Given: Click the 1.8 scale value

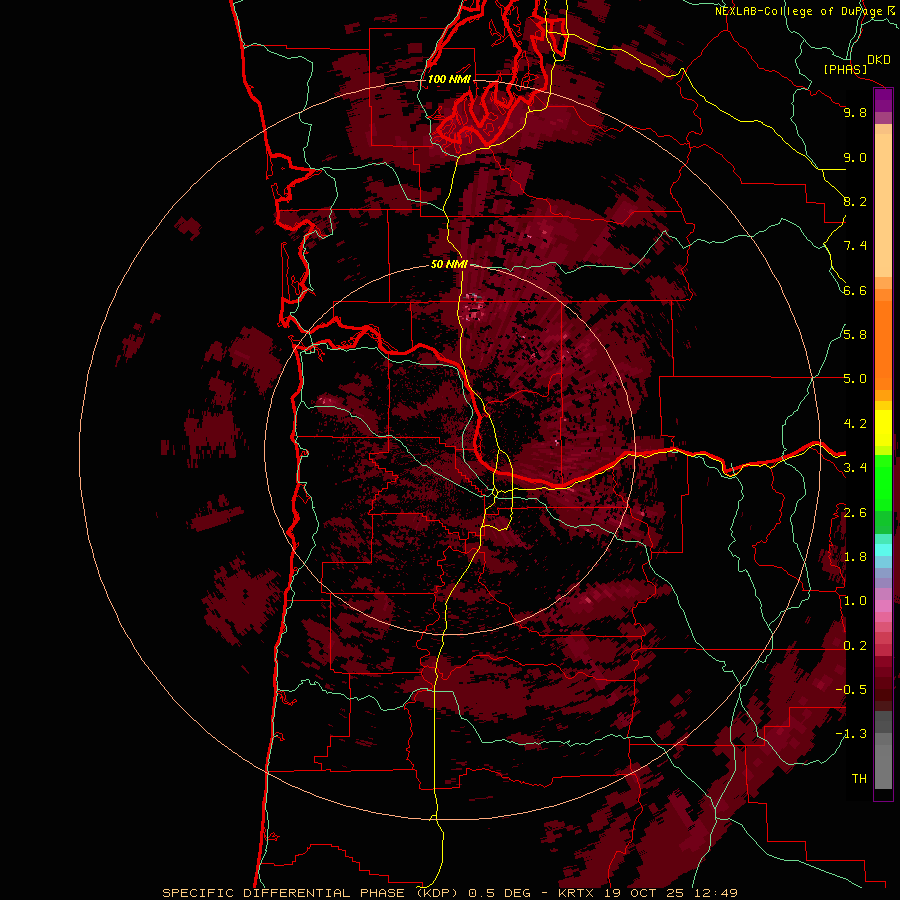Looking at the screenshot, I should coord(855,557).
